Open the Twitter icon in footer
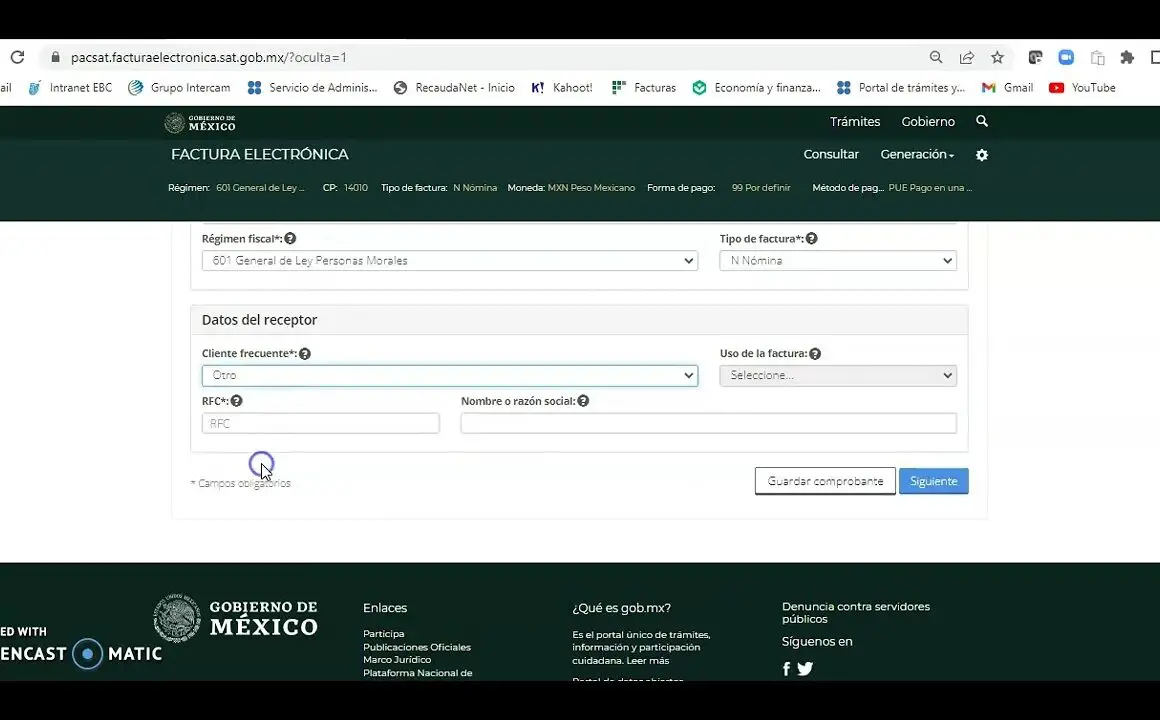This screenshot has width=1160, height=720. (x=805, y=669)
